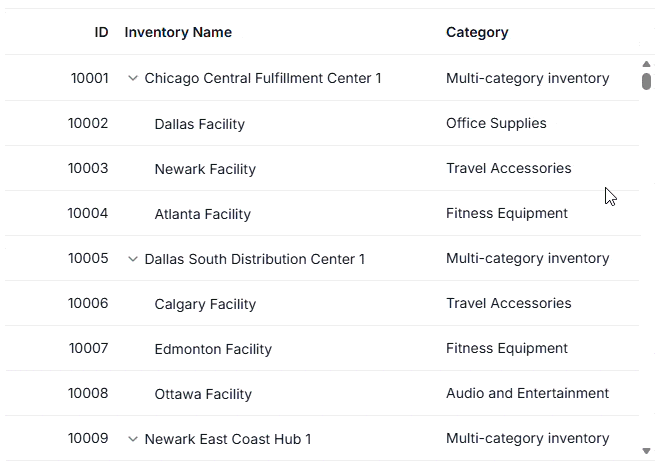Select the Edmonton Facility row
Viewport: 664px width, 470px height.
click(322, 348)
